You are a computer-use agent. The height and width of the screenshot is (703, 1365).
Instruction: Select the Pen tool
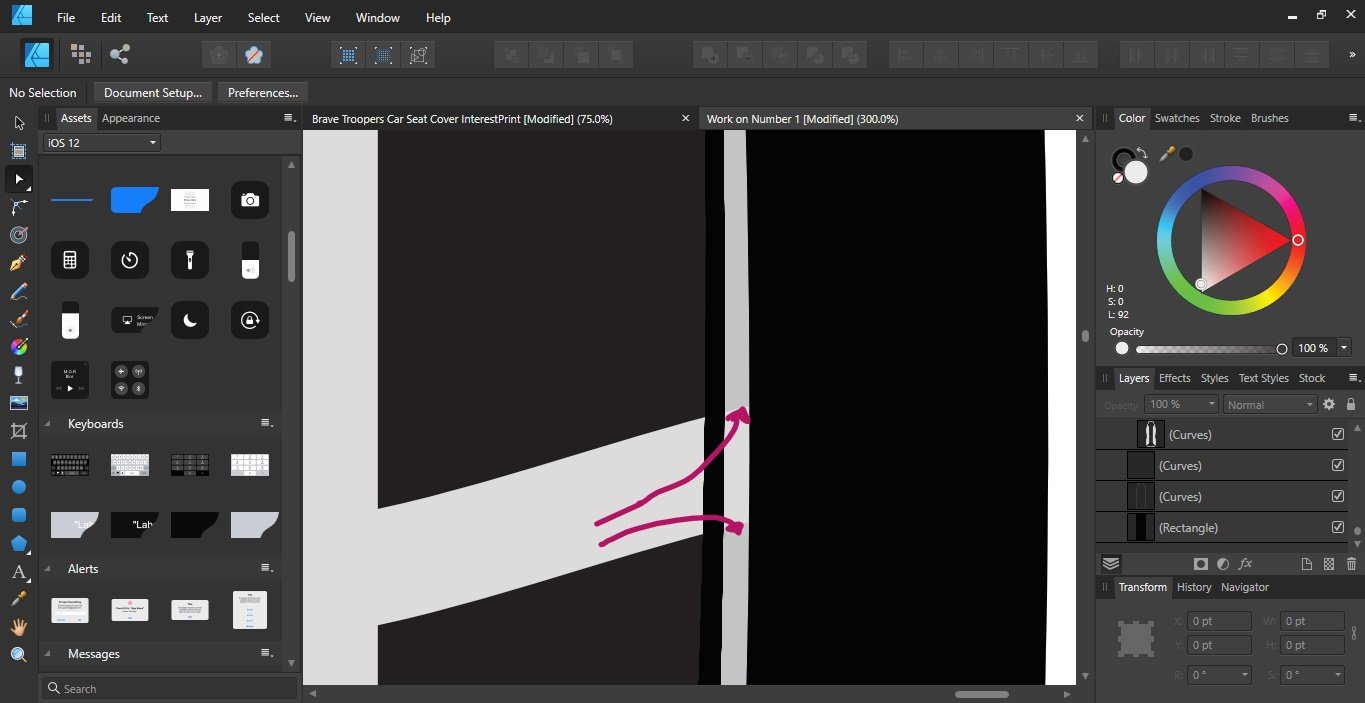point(18,263)
